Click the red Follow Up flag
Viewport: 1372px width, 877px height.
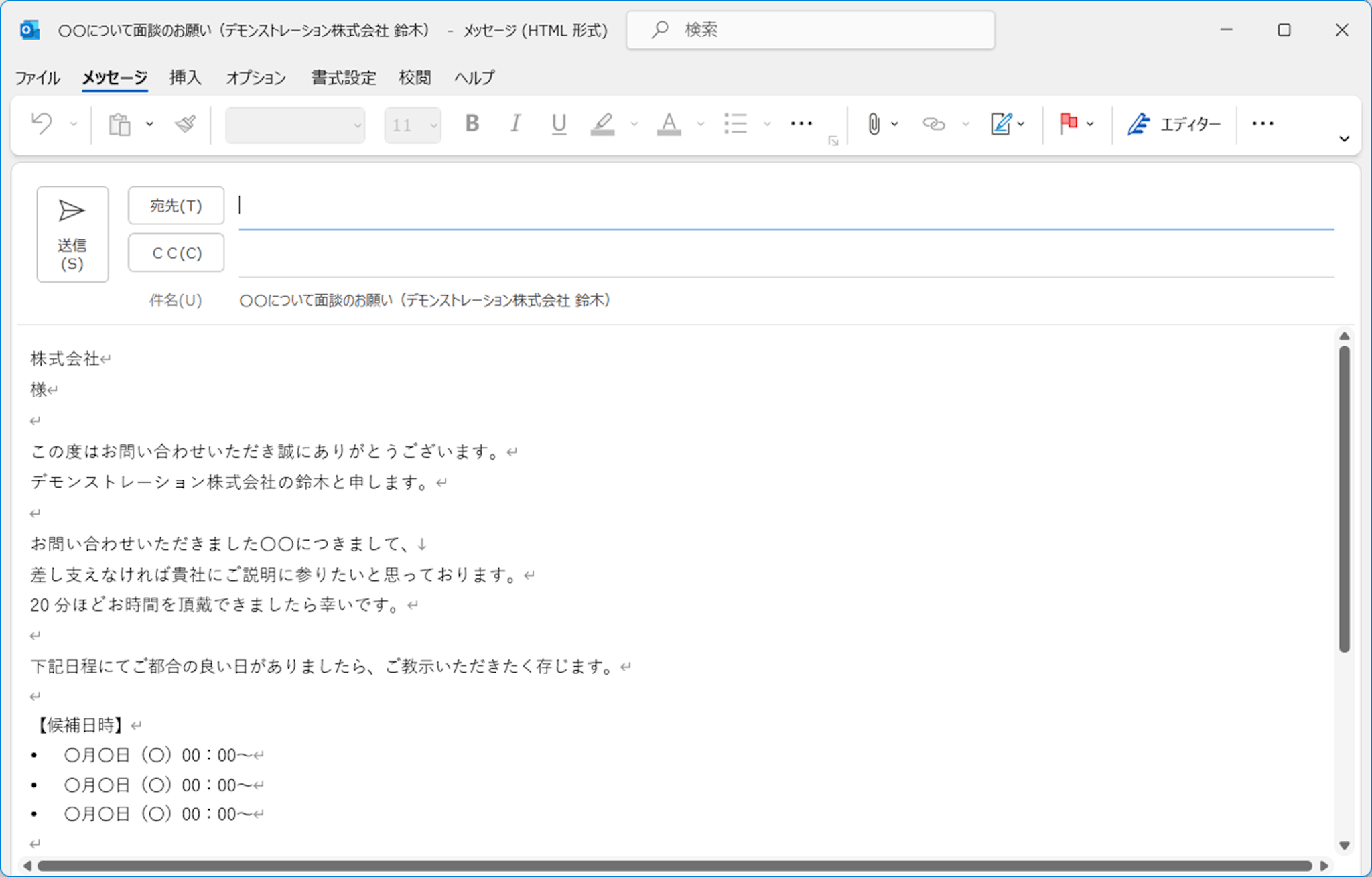point(1068,124)
